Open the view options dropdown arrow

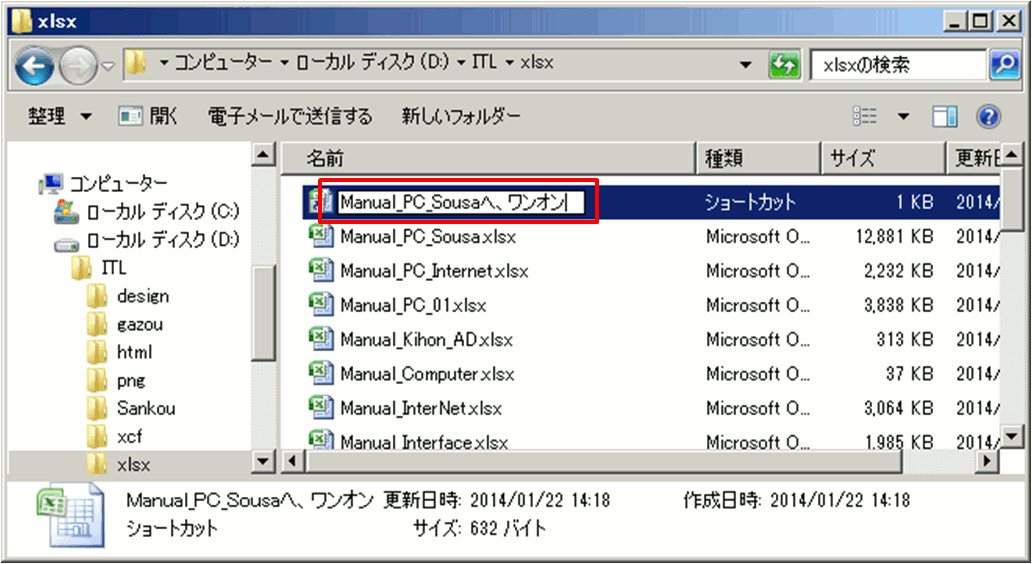click(x=904, y=117)
